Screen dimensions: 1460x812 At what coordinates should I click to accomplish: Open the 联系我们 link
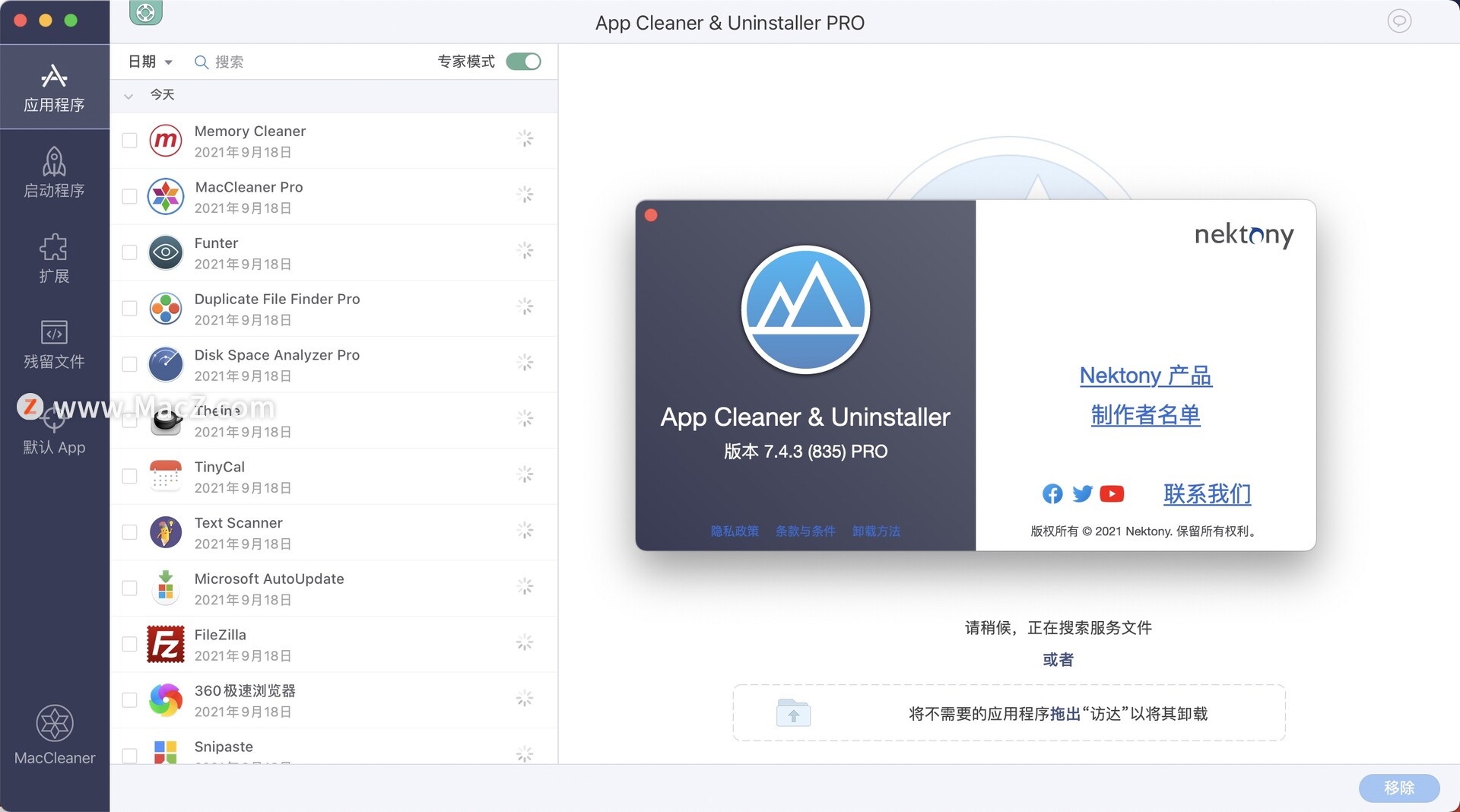pyautogui.click(x=1207, y=494)
